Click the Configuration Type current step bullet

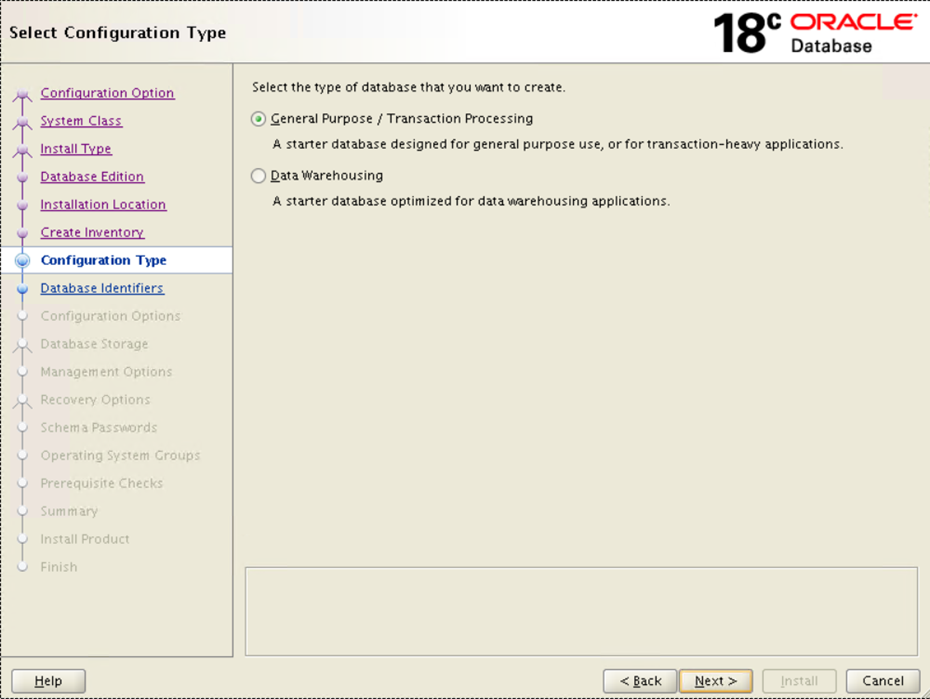[23, 261]
